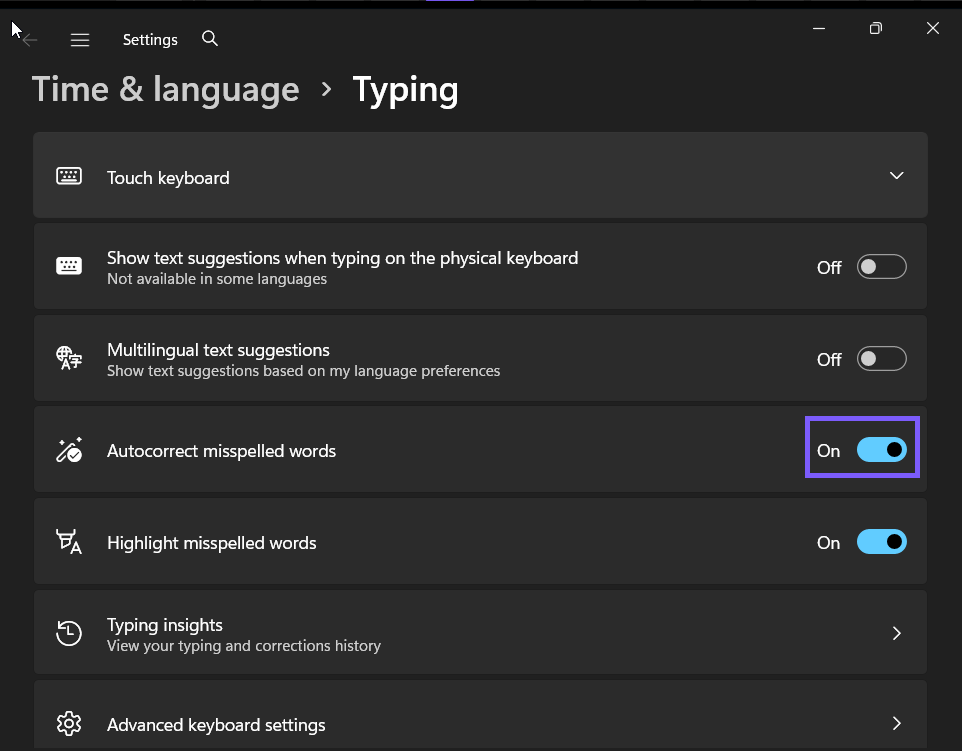Disable Highlight misspelled words toggle

[x=882, y=542]
